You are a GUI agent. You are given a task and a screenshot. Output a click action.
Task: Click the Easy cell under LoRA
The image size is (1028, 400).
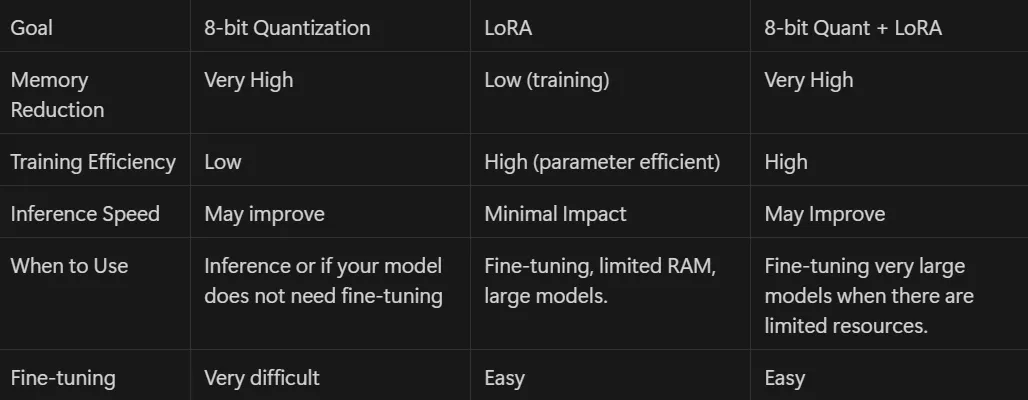click(x=504, y=378)
